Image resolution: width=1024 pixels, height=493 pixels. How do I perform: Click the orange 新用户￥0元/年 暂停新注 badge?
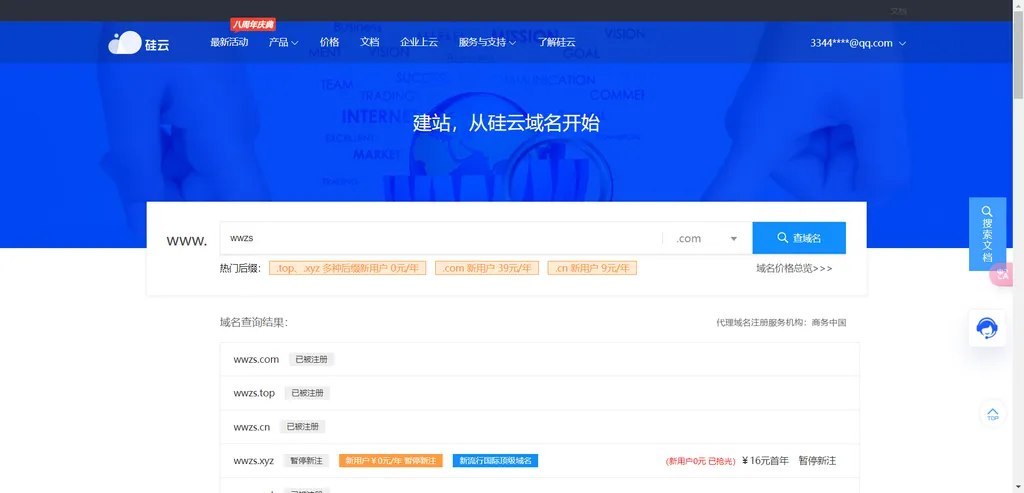point(391,461)
